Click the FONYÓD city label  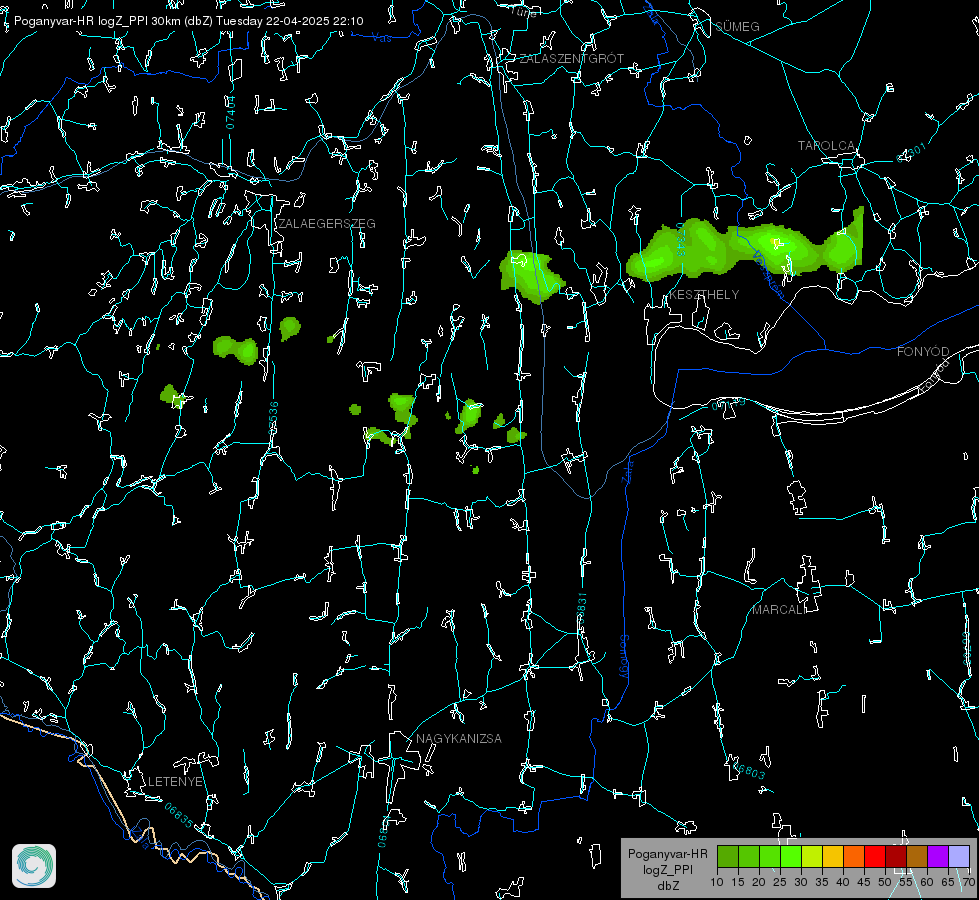(923, 352)
